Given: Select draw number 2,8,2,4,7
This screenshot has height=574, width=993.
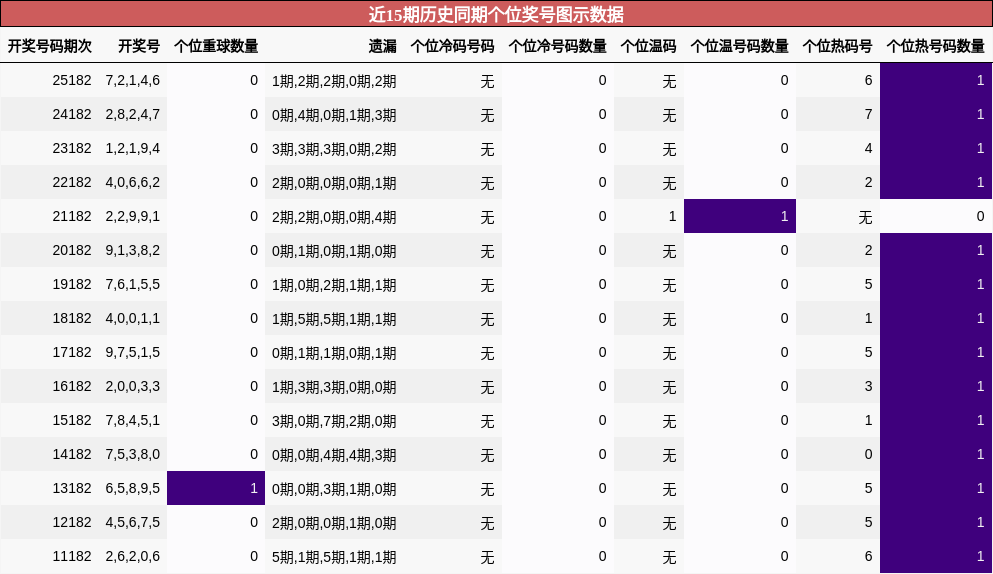Looking at the screenshot, I should pos(132,115).
